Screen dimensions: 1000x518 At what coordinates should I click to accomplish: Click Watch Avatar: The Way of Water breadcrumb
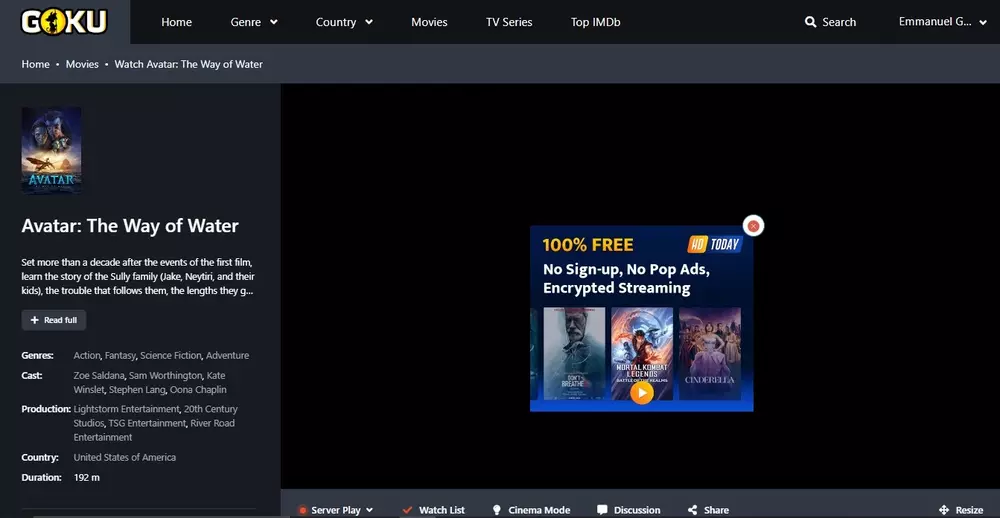[189, 64]
